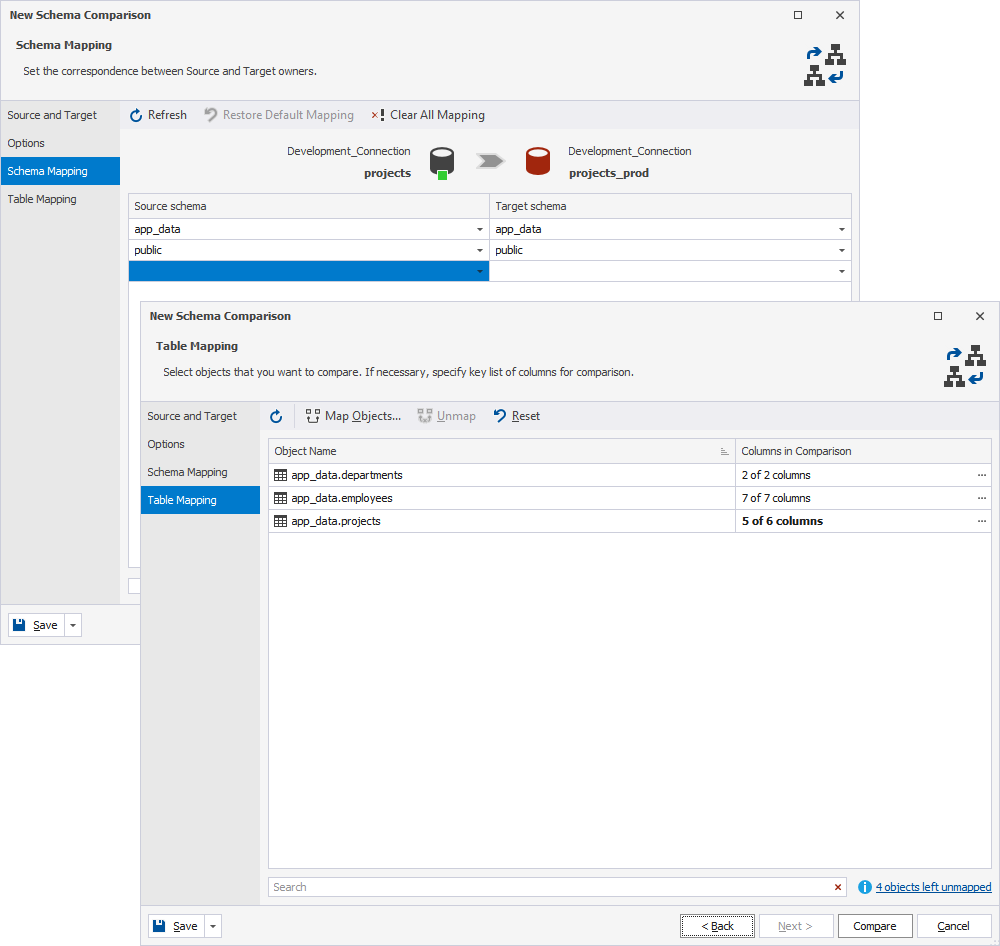Viewport: 1000px width, 946px height.
Task: Select Table Mapping in front window sidebar
Action: [x=200, y=500]
